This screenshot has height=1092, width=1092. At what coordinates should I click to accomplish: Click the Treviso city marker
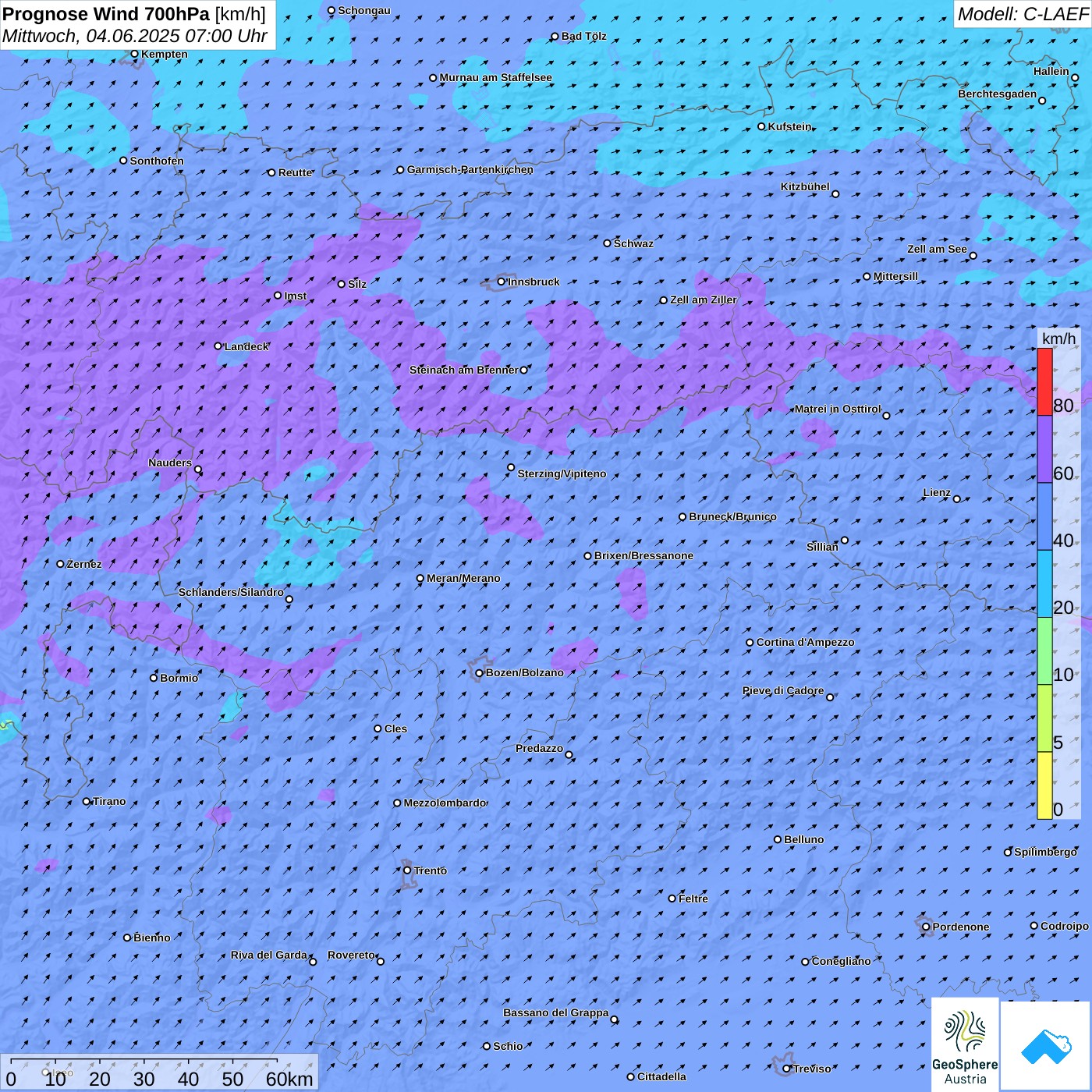[x=787, y=1069]
